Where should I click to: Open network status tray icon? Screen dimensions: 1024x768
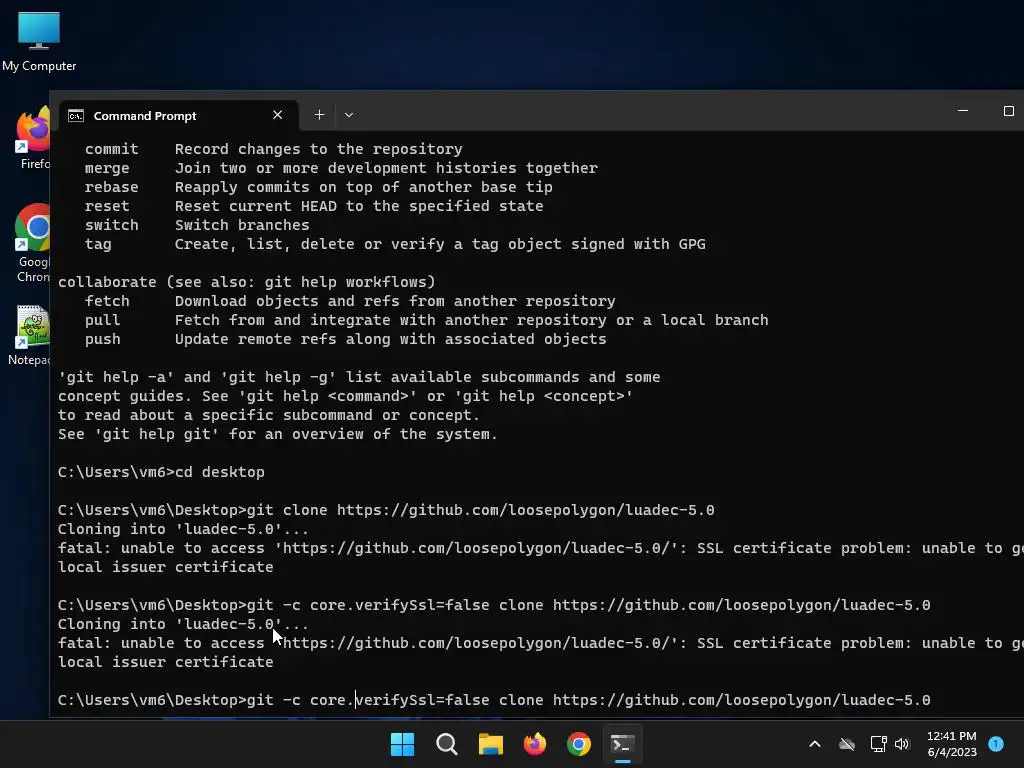878,744
